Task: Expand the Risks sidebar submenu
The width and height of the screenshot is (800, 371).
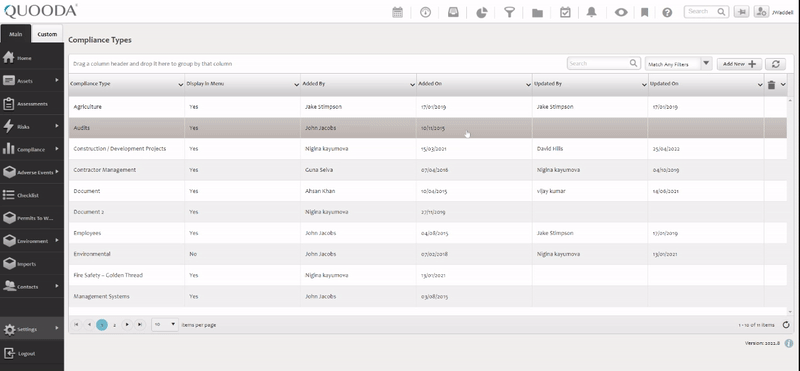Action: (x=57, y=126)
